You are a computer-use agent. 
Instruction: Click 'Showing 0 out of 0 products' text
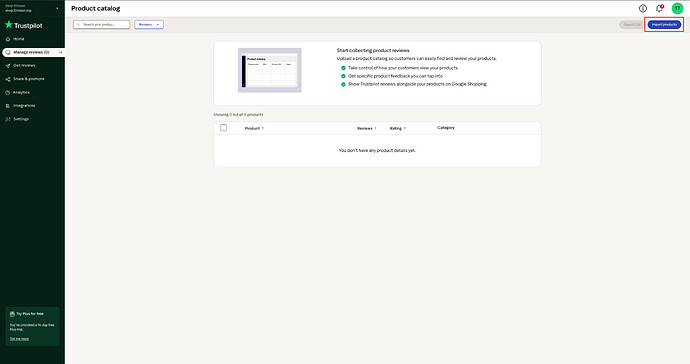coord(239,114)
